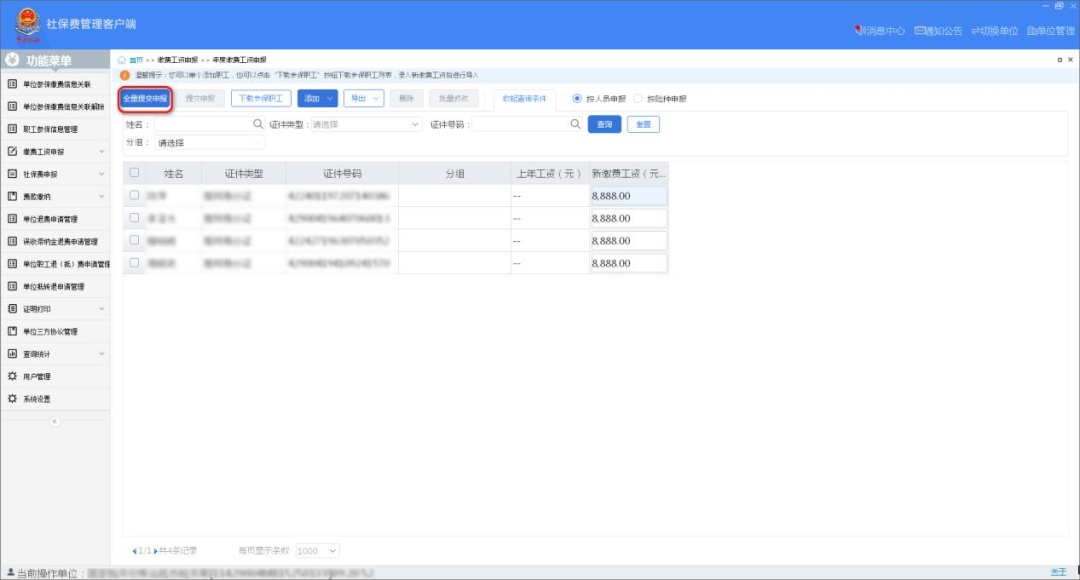Click the first row's 新缴费工资 input field
The height and width of the screenshot is (580, 1080).
(628, 196)
